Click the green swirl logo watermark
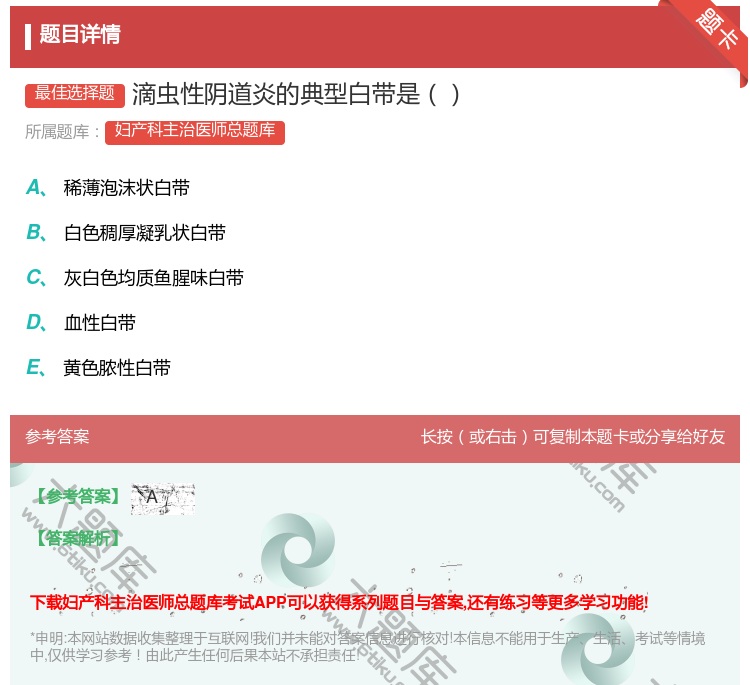The height and width of the screenshot is (685, 750). pyautogui.click(x=297, y=553)
